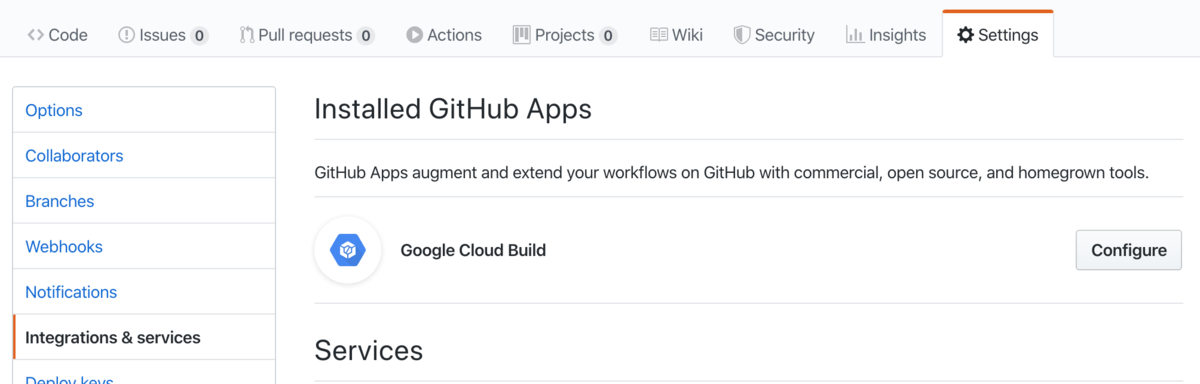Open the Issues tab
1200x384 pixels.
[163, 35]
